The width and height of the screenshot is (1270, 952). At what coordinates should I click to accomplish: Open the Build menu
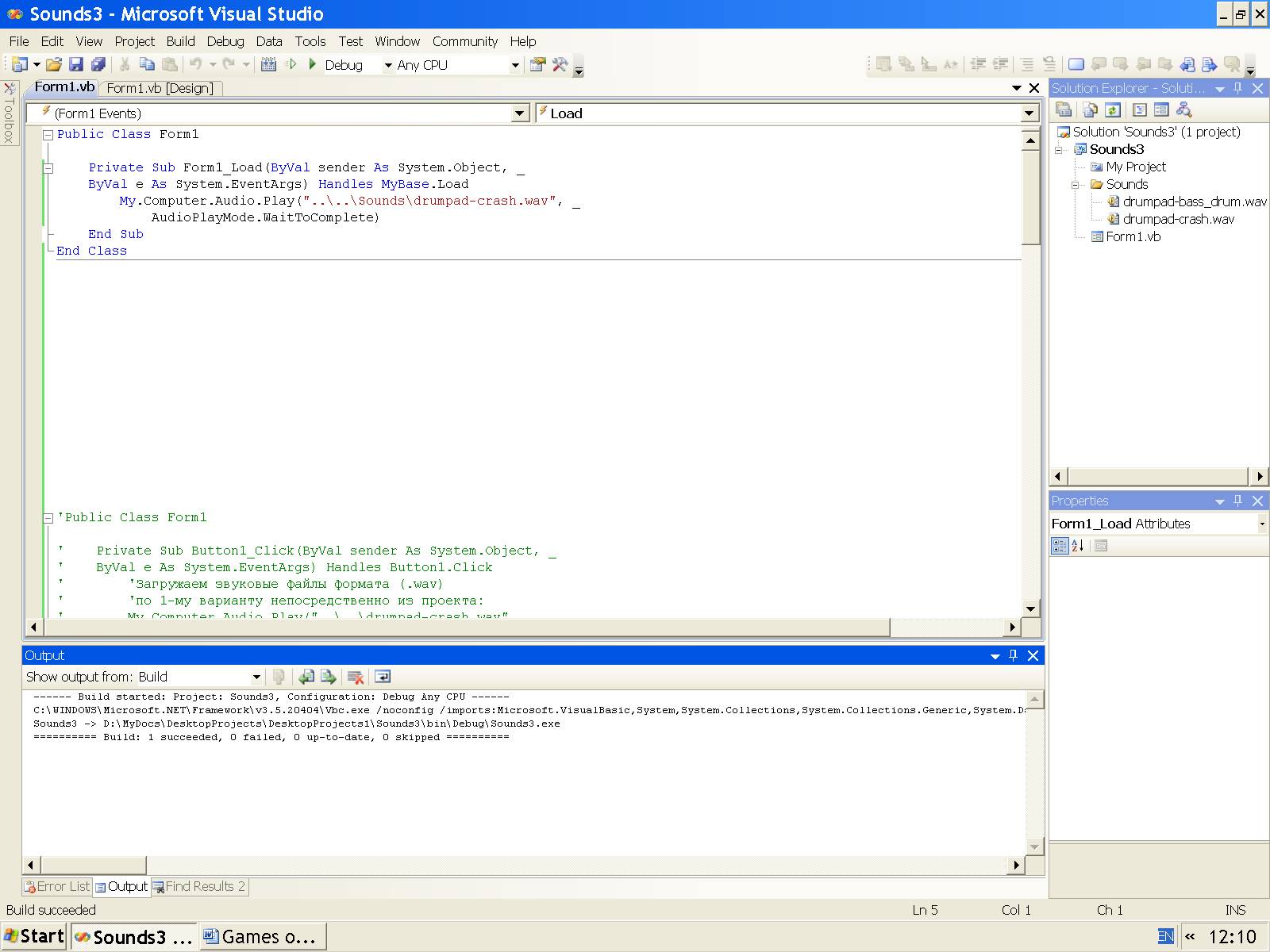[x=180, y=41]
